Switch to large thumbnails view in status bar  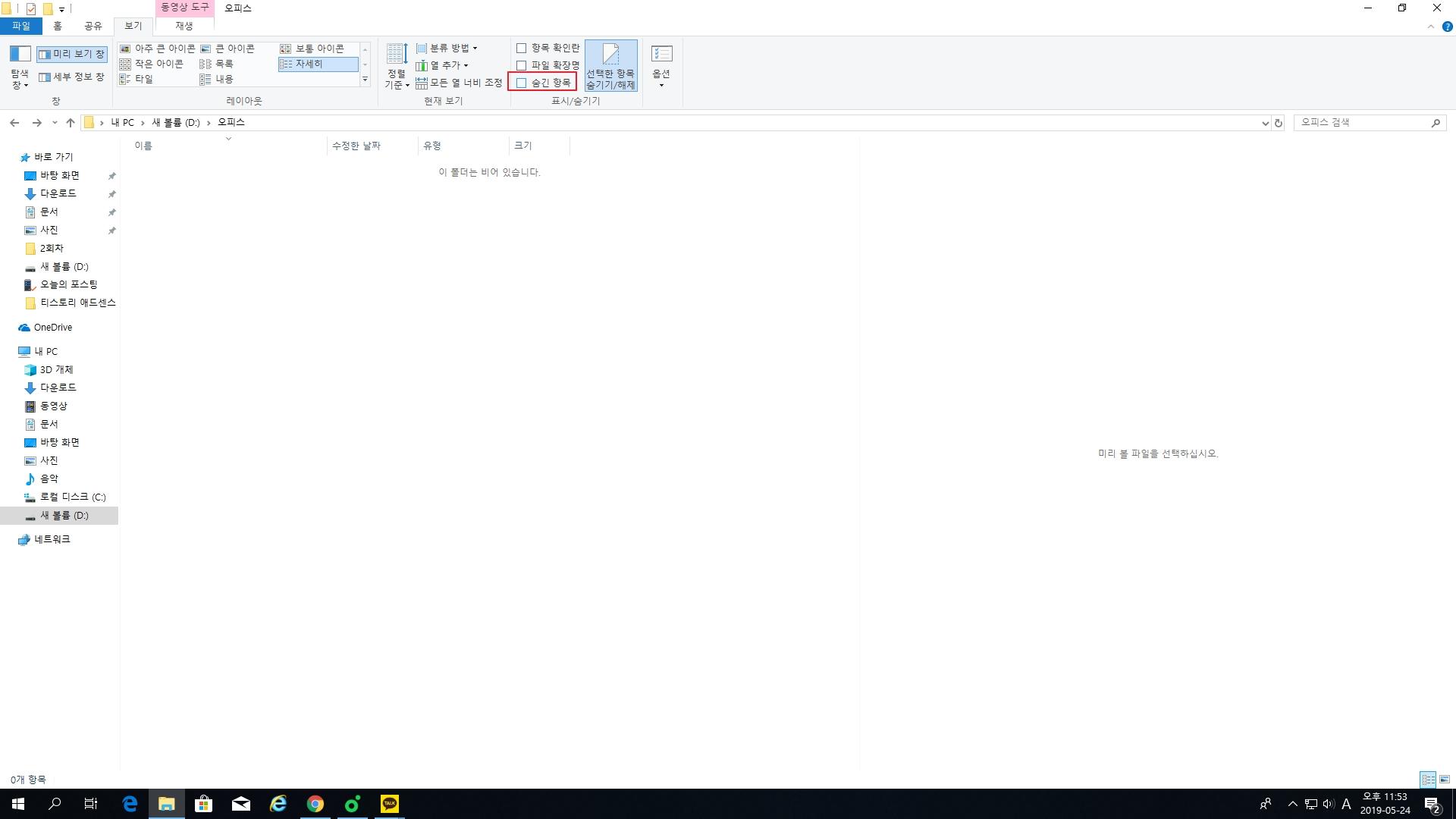click(x=1445, y=780)
